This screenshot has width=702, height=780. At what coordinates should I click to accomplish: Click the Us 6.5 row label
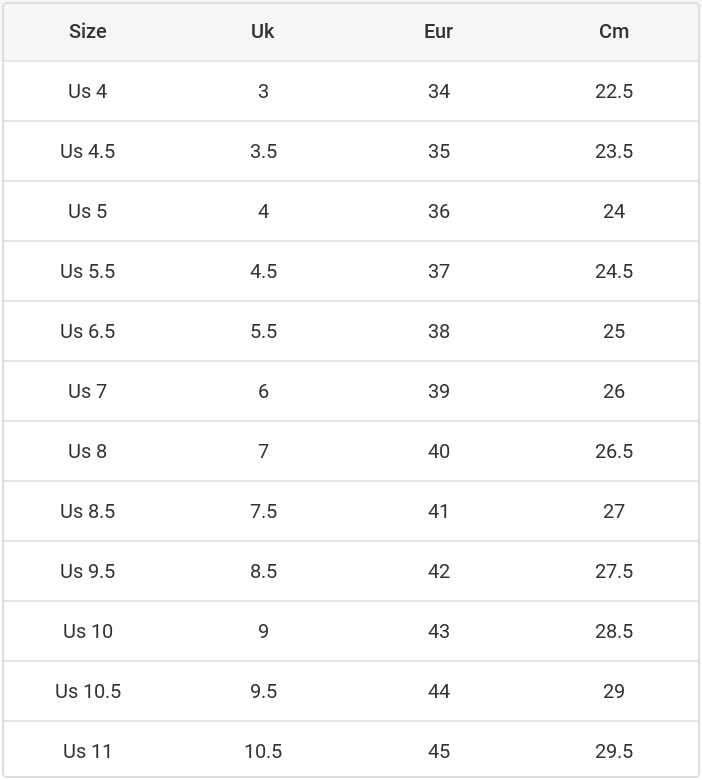[88, 331]
